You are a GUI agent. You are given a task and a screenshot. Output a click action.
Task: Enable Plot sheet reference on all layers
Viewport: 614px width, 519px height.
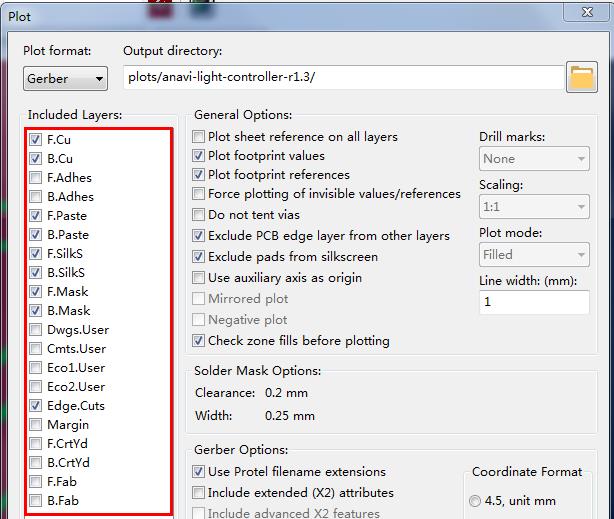[x=199, y=137]
